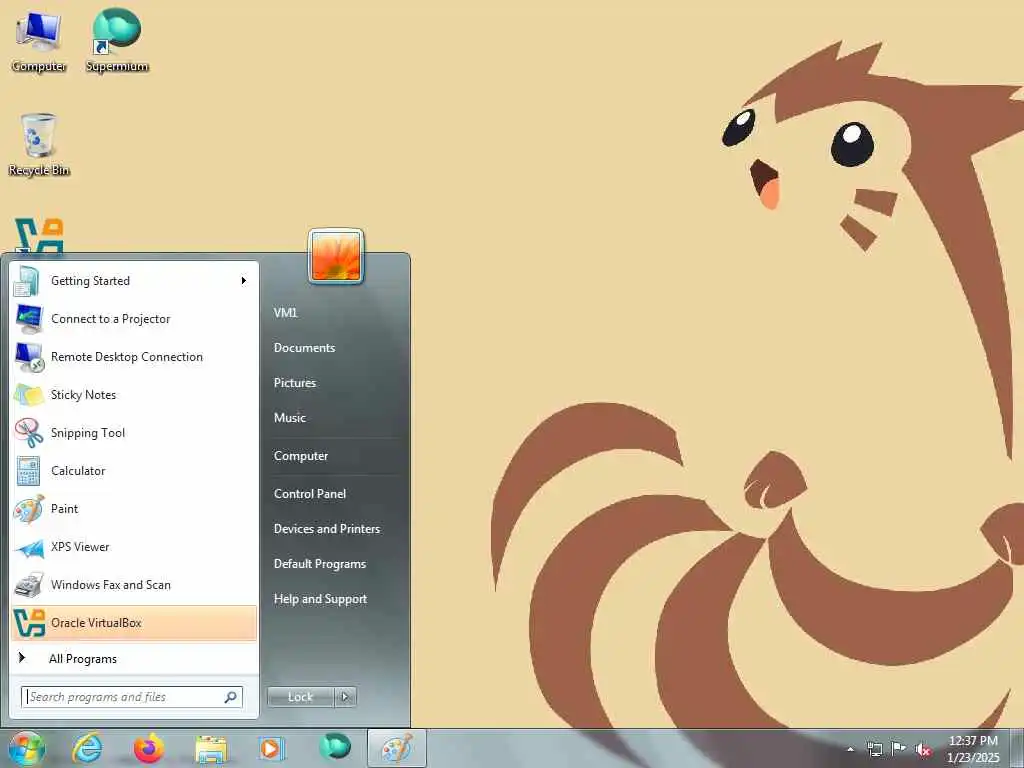The width and height of the screenshot is (1024, 768).
Task: Open Internet Explorer from the taskbar
Action: pyautogui.click(x=87, y=748)
